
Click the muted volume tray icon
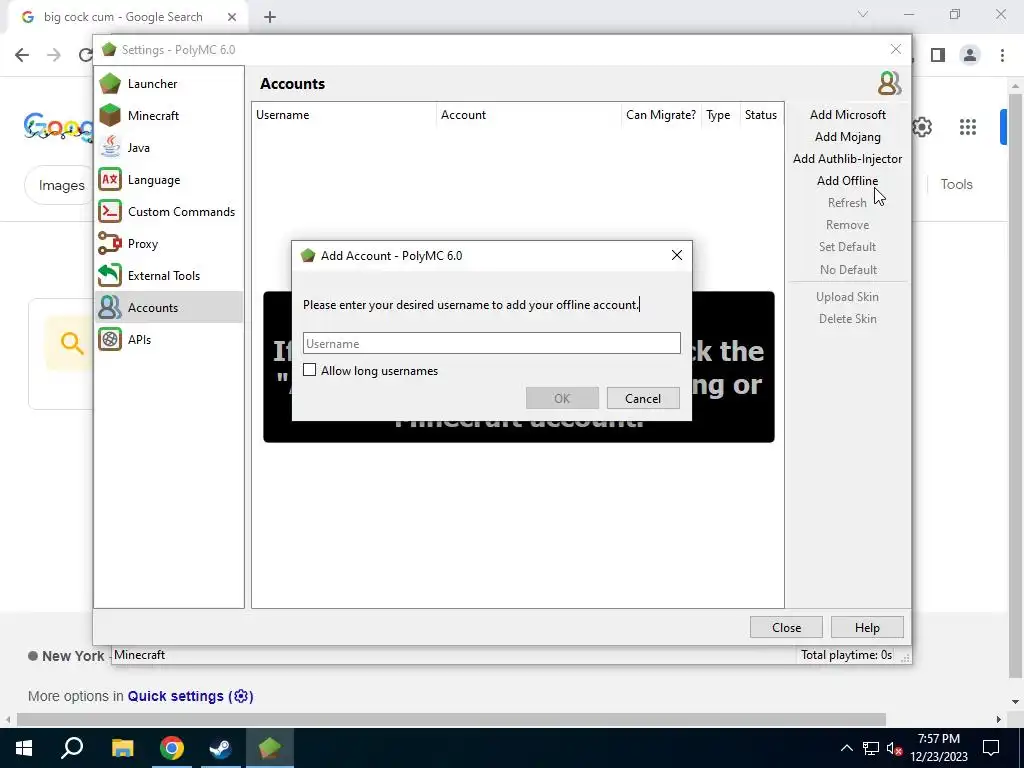pyautogui.click(x=894, y=748)
